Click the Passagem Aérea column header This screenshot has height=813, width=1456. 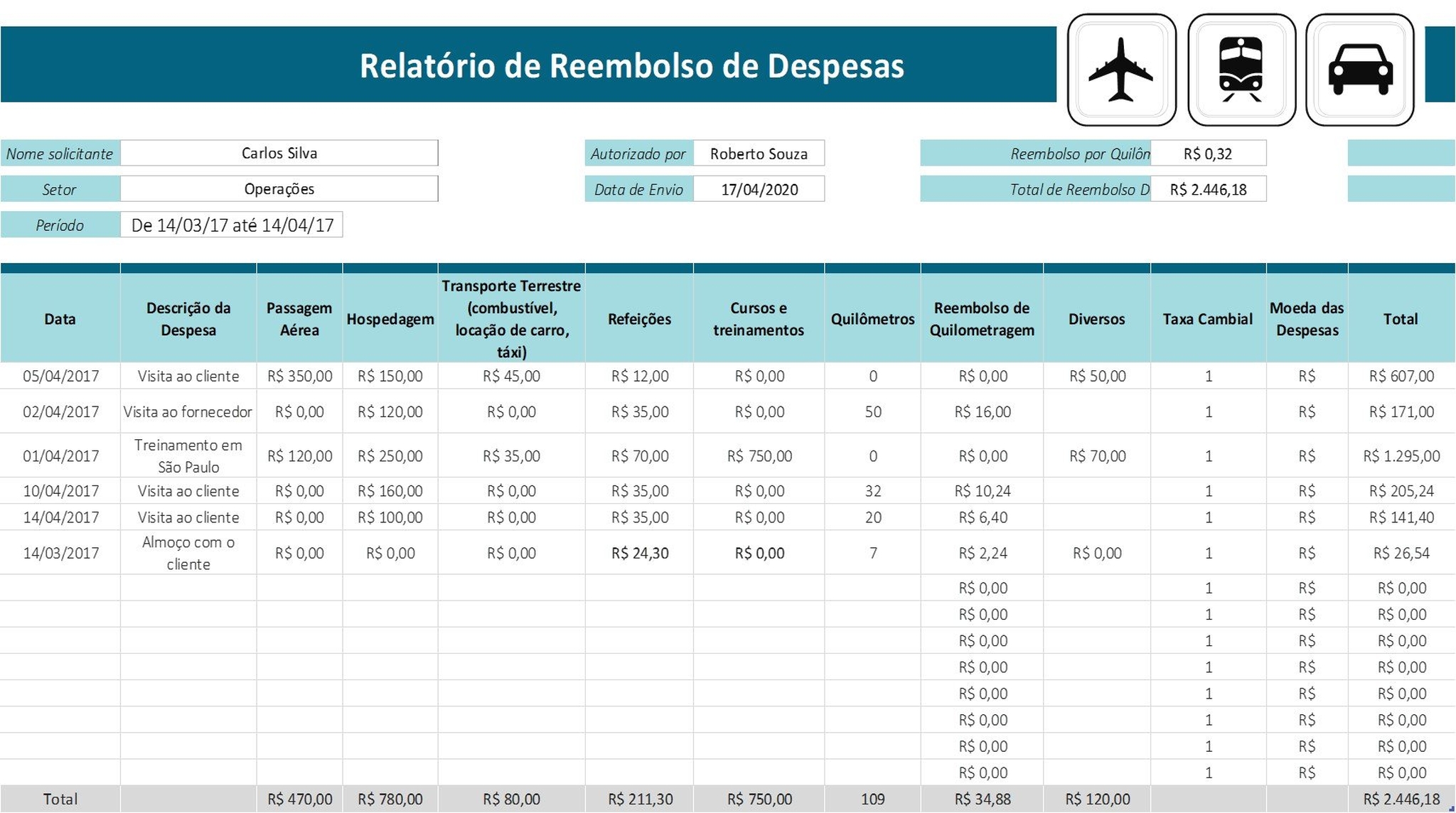[299, 318]
